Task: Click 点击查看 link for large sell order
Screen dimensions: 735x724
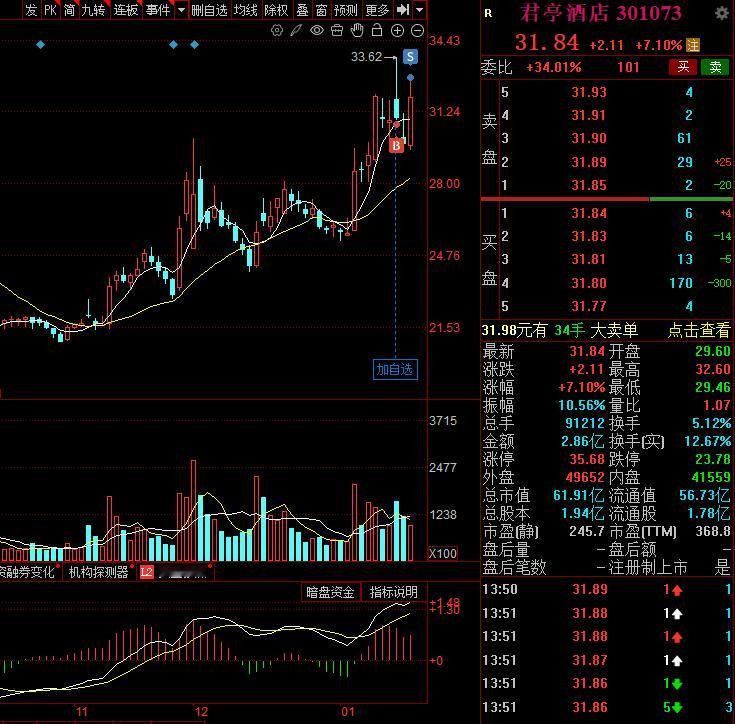Action: 698,330
